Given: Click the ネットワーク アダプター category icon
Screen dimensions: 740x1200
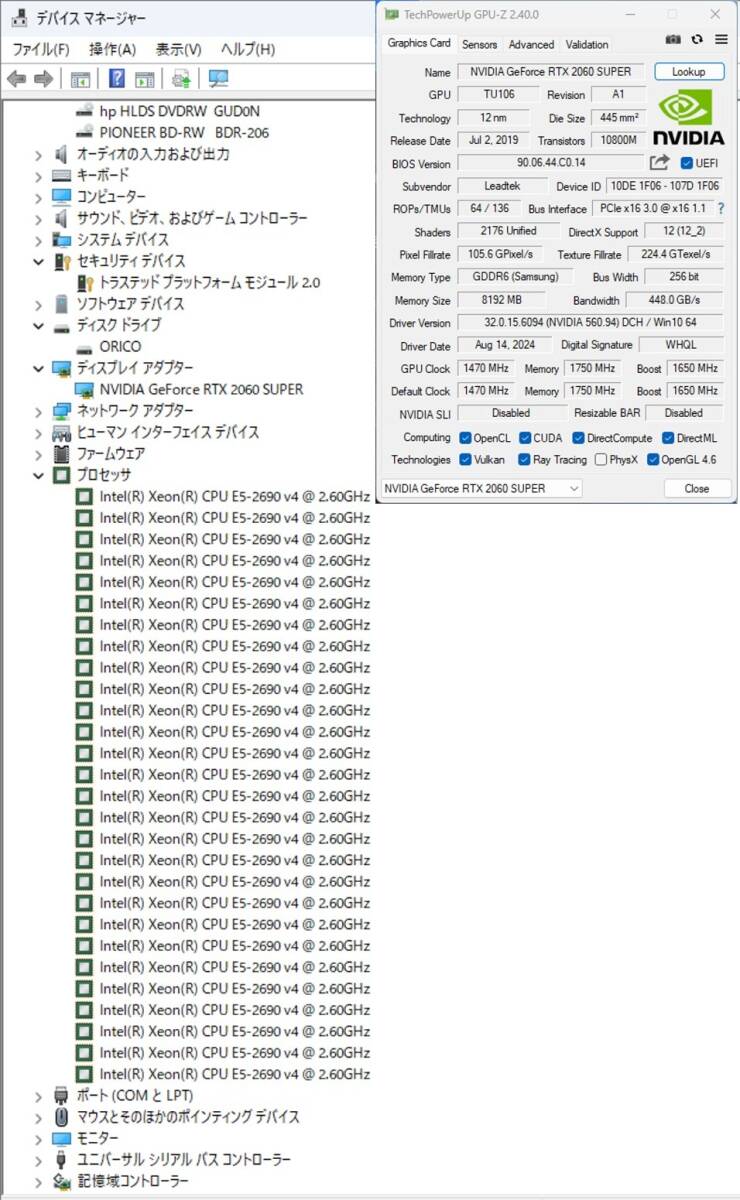Looking at the screenshot, I should point(62,411).
